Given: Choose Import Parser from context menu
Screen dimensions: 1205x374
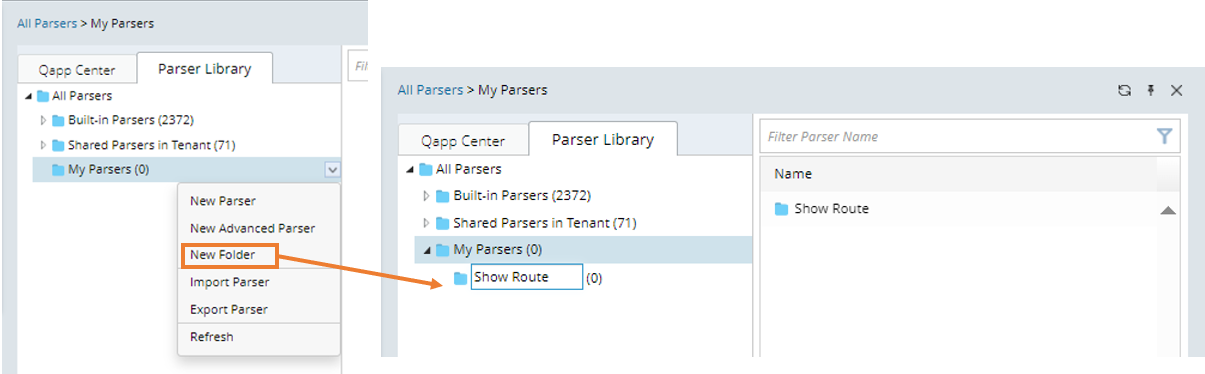Looking at the screenshot, I should [229, 282].
